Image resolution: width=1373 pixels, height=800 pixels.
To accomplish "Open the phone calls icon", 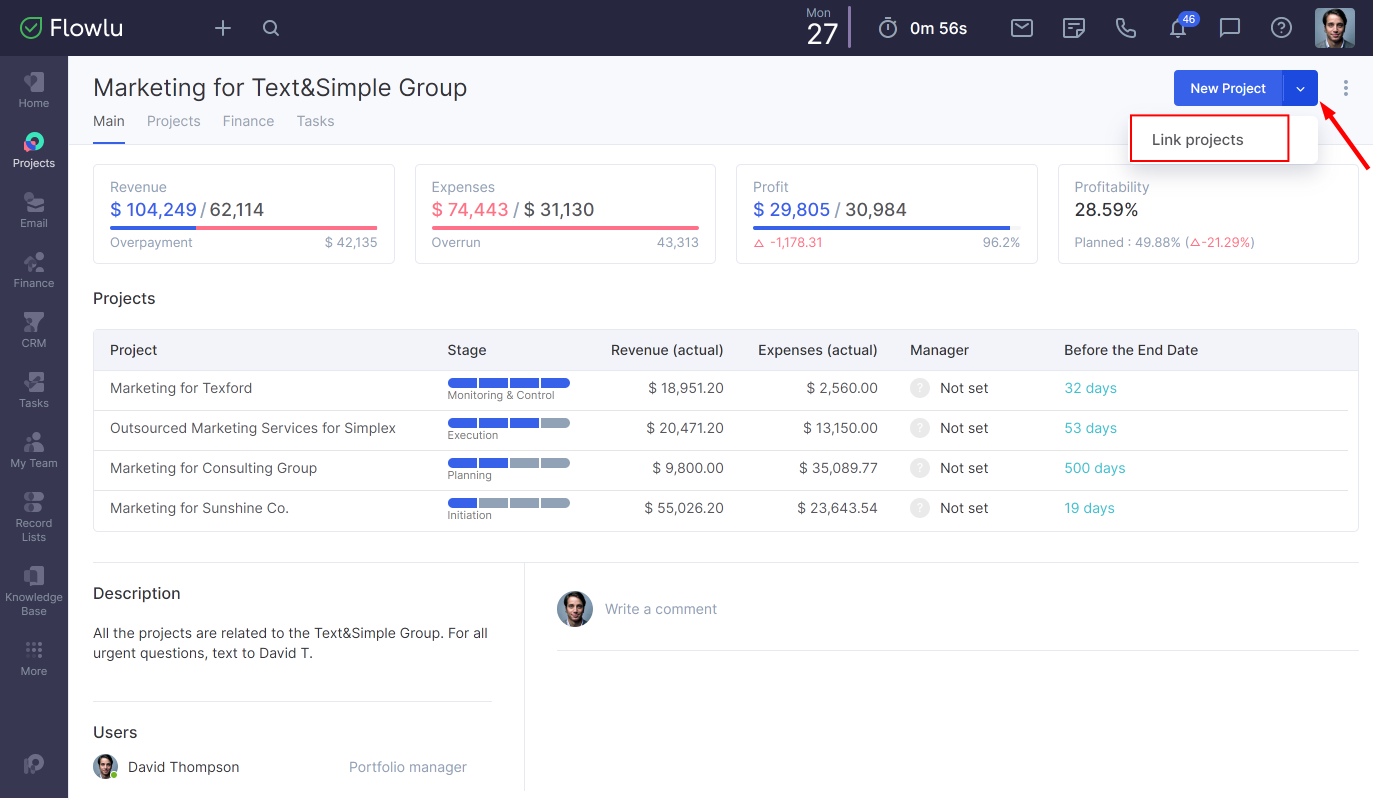I will click(1126, 28).
